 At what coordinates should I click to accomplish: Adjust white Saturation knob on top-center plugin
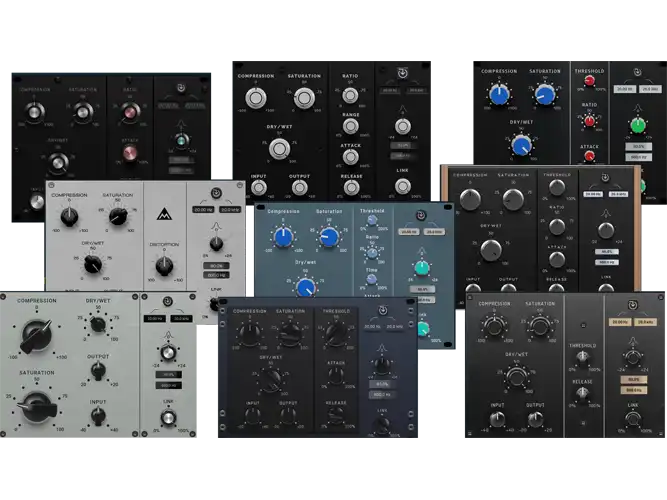click(304, 98)
